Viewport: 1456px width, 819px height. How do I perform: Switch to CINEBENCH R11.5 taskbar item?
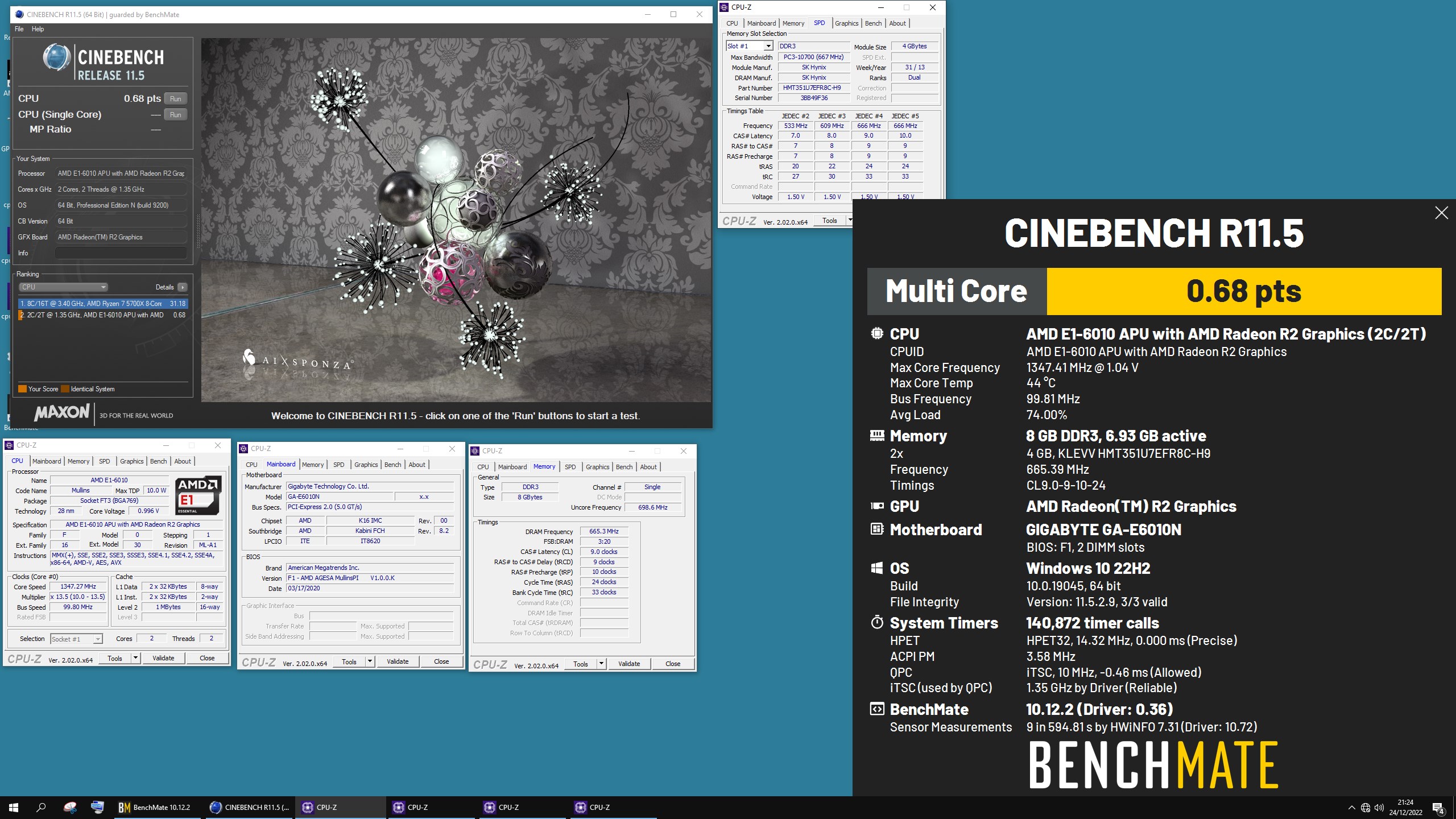click(249, 807)
